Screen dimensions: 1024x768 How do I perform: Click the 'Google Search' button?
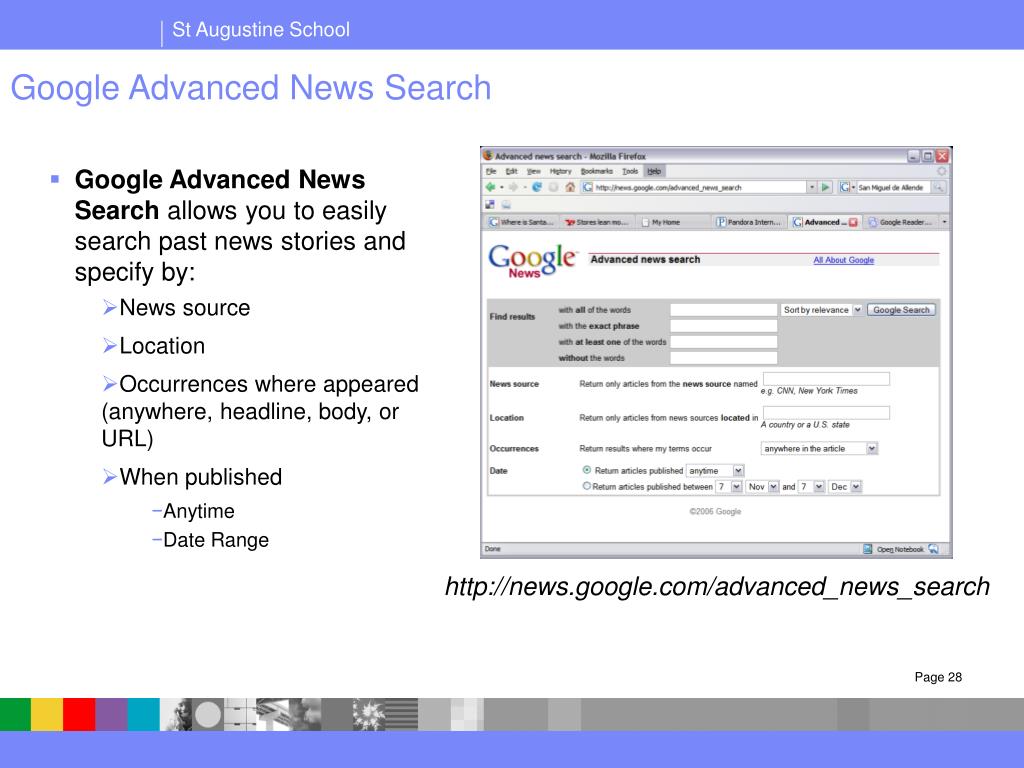pyautogui.click(x=901, y=310)
